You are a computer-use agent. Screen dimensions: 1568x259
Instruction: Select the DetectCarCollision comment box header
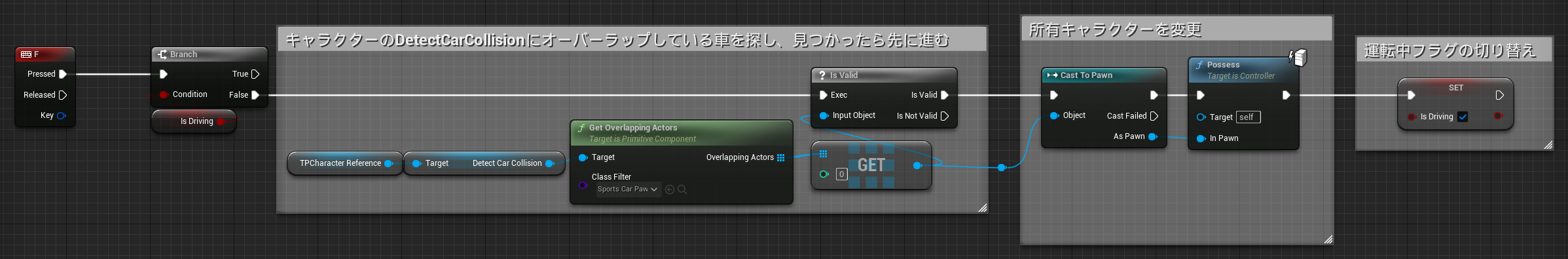coord(632,40)
